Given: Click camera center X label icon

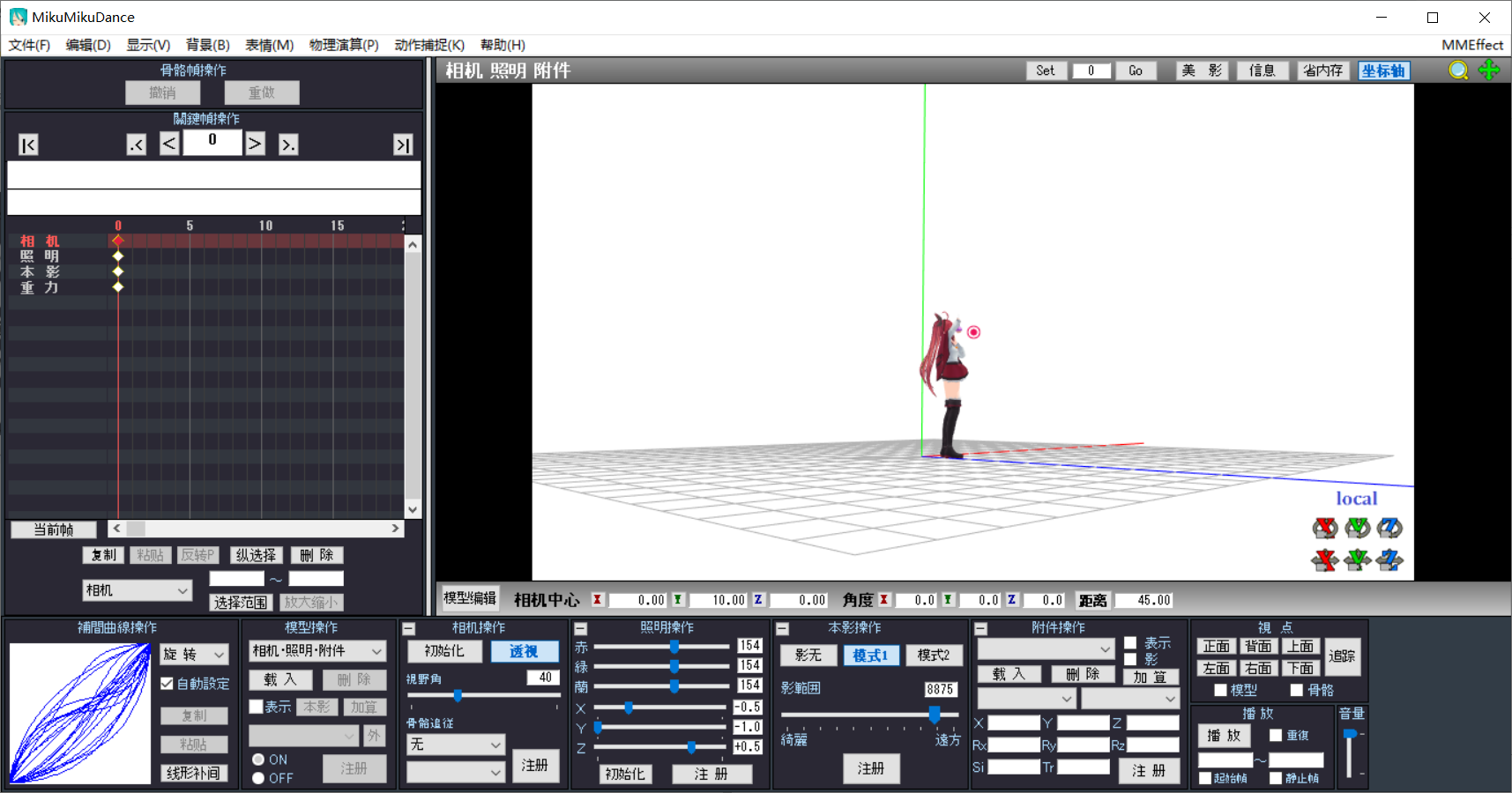Looking at the screenshot, I should tap(597, 600).
